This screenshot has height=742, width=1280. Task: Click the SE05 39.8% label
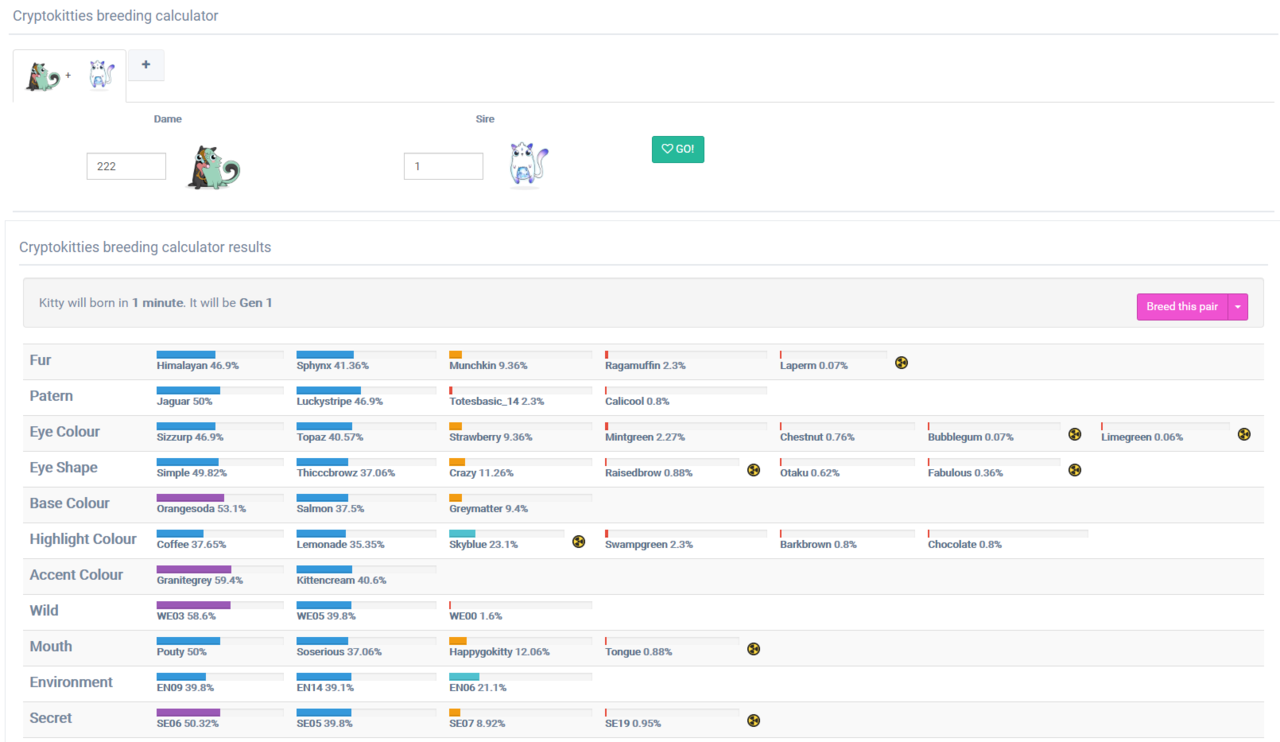pos(325,723)
